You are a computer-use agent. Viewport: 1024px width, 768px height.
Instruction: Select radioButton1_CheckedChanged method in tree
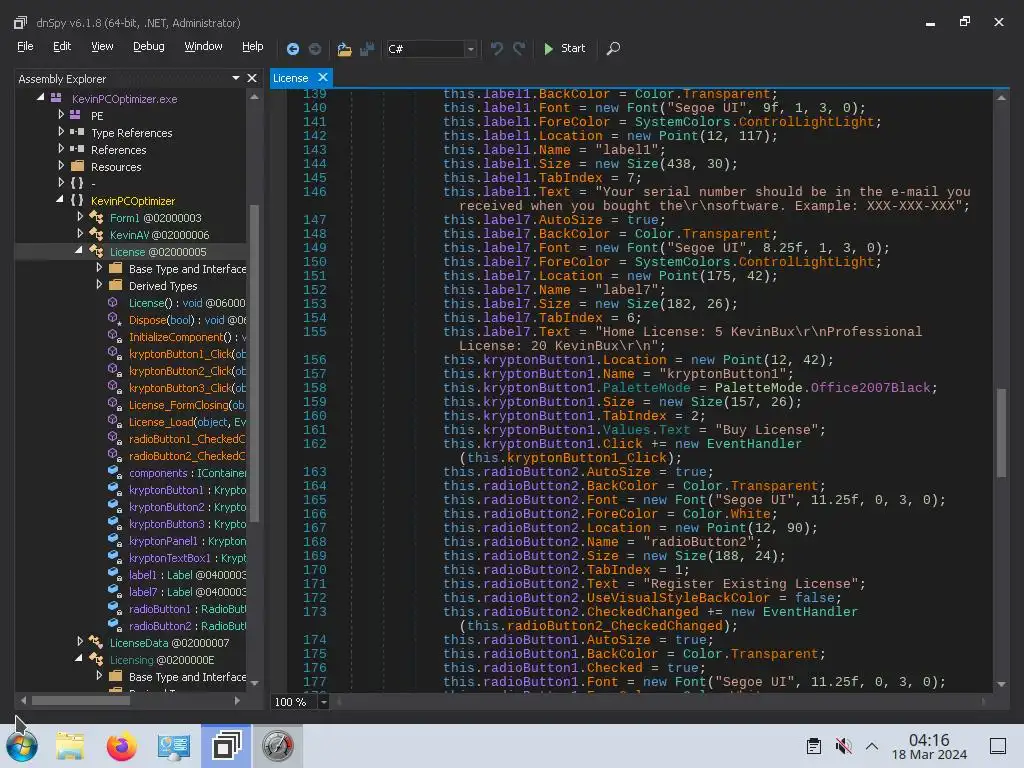187,439
